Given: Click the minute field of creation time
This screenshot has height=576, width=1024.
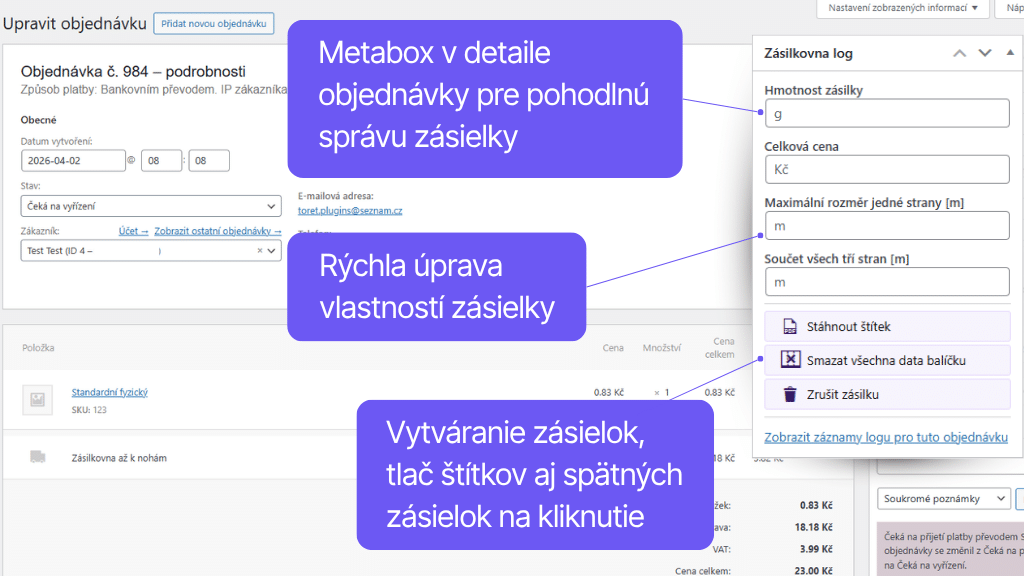Looking at the screenshot, I should 209,161.
